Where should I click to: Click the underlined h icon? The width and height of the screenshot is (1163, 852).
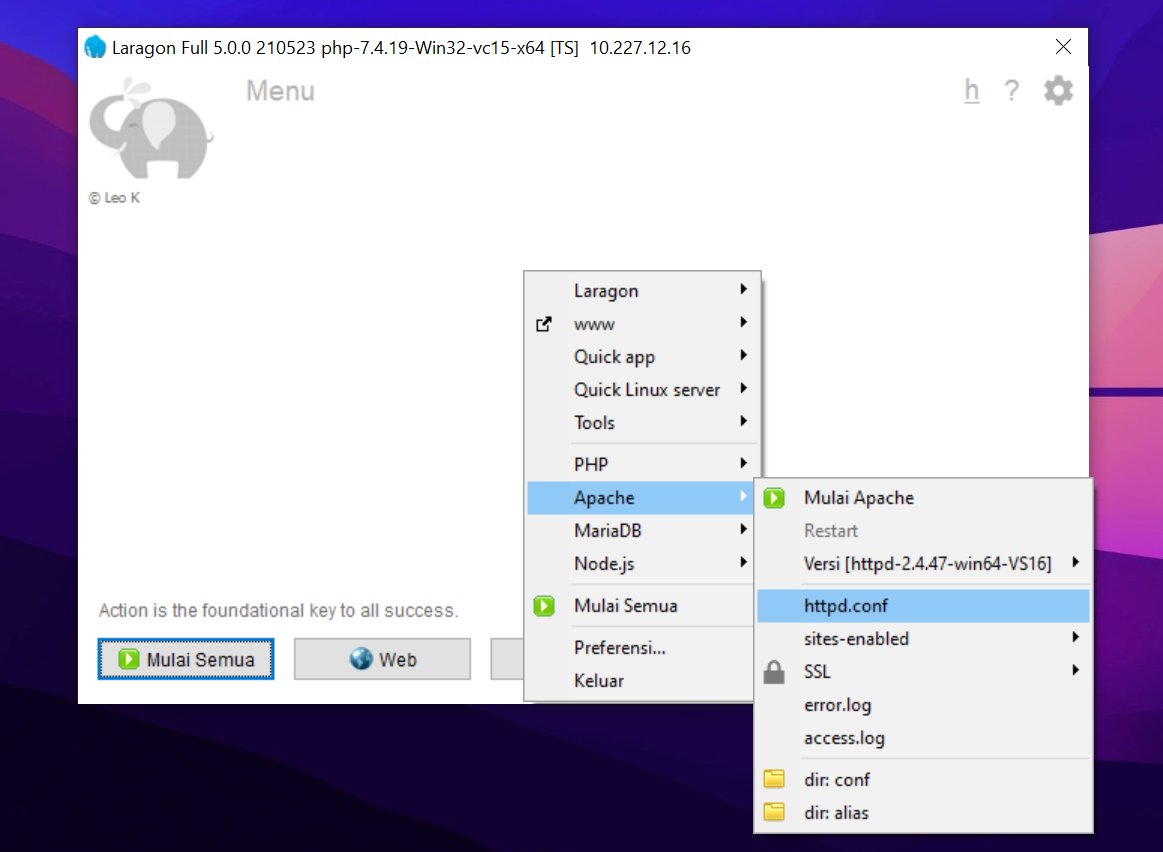(971, 91)
